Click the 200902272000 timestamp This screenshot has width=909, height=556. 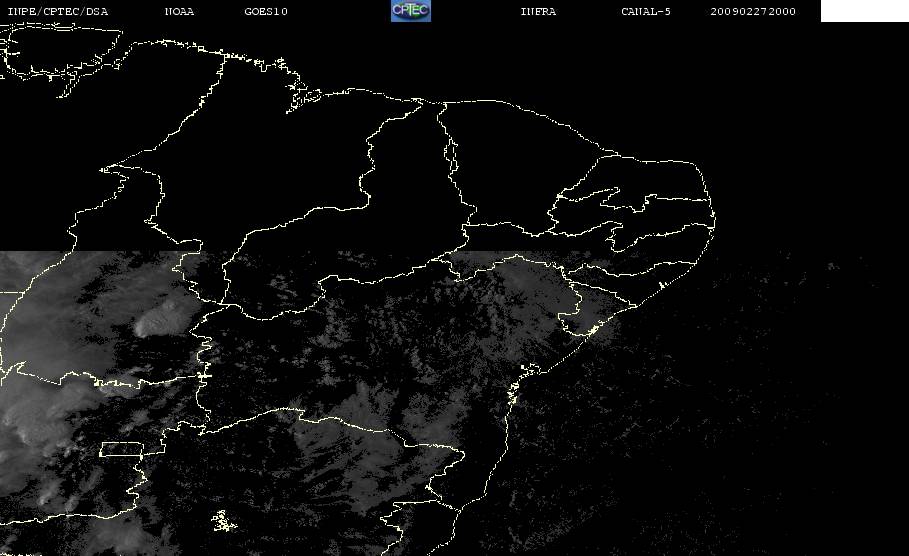(x=753, y=12)
